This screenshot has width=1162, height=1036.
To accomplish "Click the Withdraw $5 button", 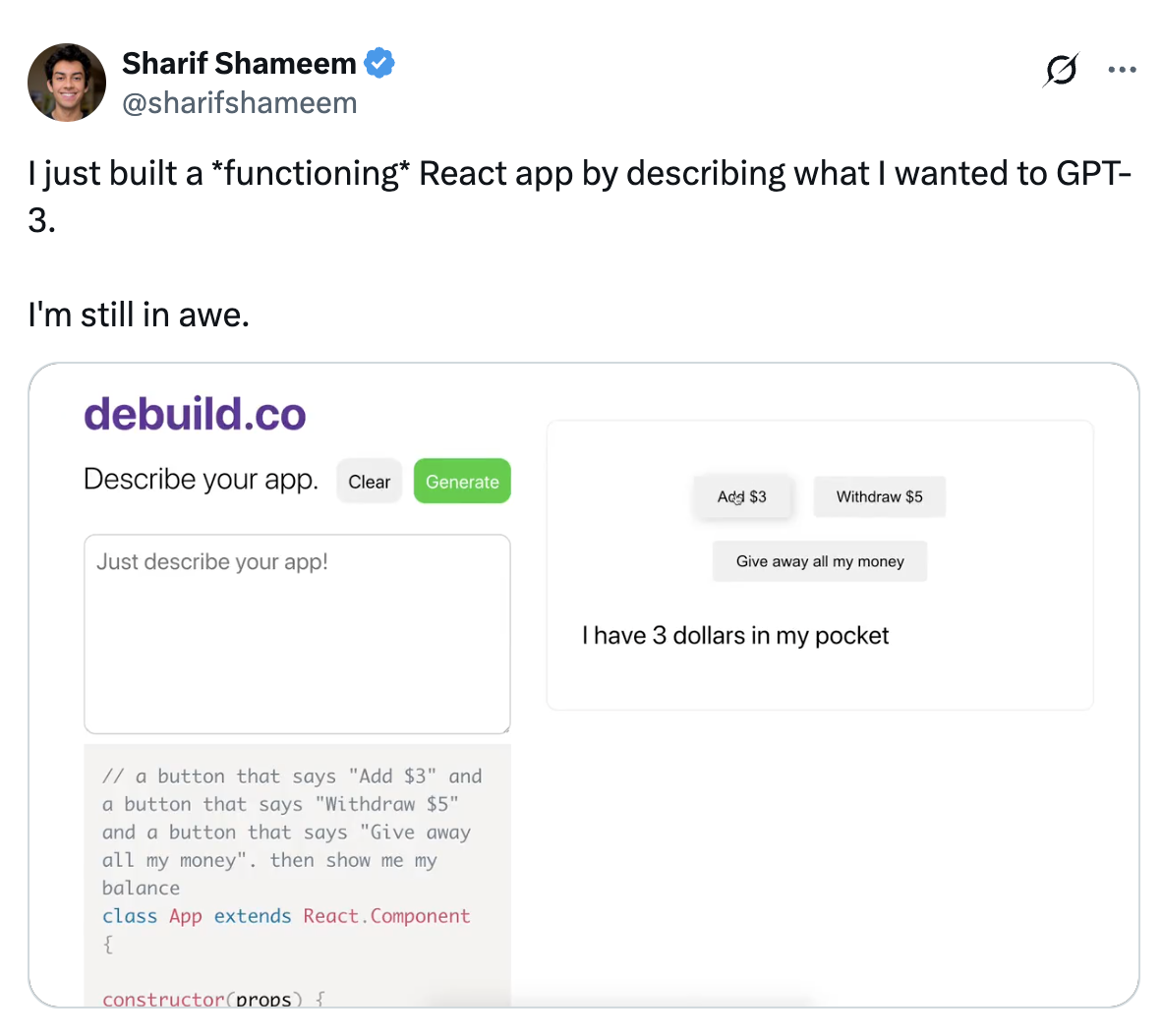I will pyautogui.click(x=880, y=497).
